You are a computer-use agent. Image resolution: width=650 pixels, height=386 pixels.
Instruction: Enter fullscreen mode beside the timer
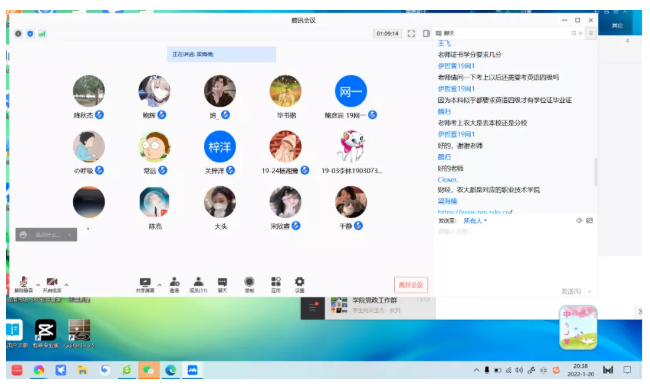[411, 34]
